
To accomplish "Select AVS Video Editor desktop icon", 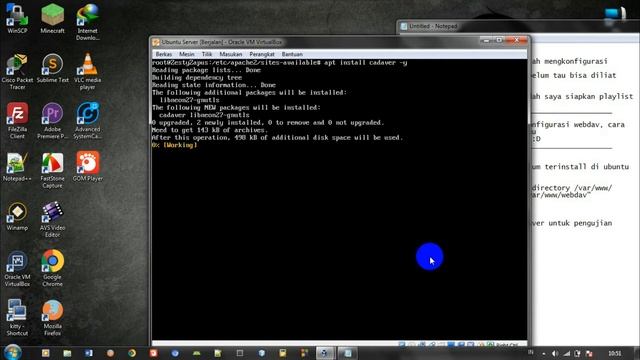I will pos(52,220).
